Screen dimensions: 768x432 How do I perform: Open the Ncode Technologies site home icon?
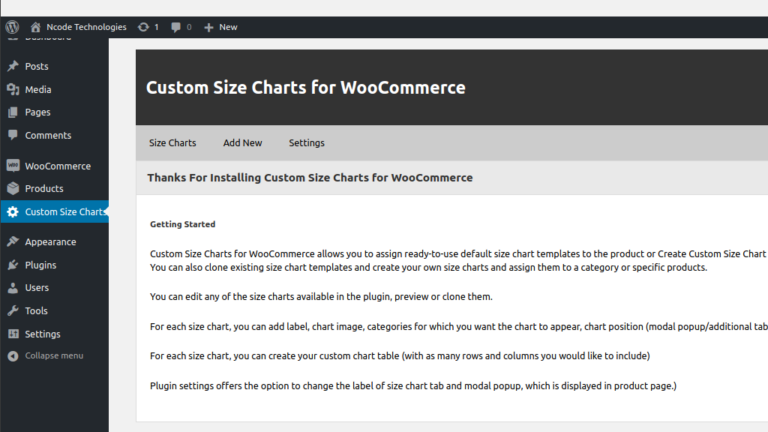(36, 27)
